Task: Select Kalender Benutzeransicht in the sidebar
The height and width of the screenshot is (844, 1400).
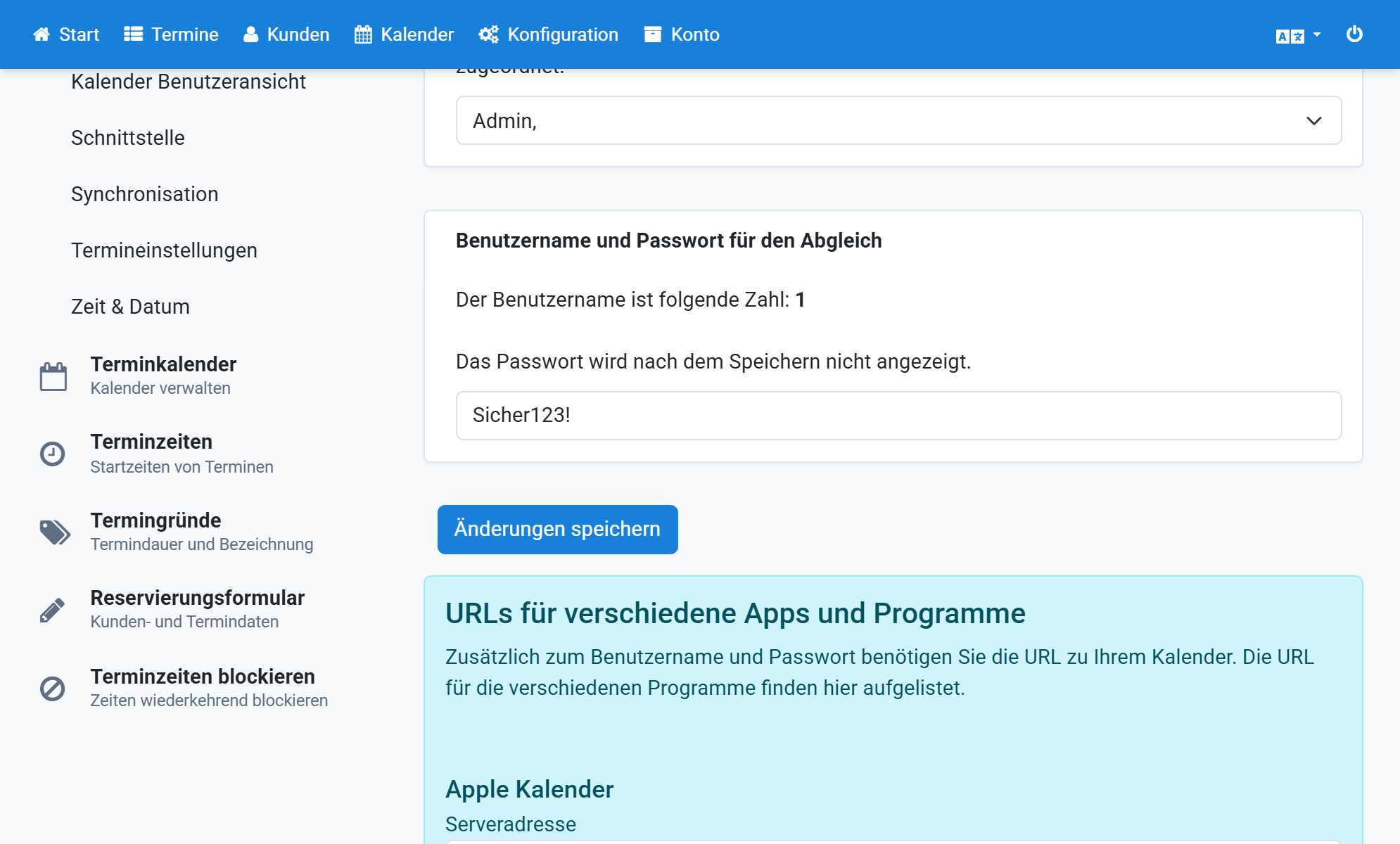Action: click(189, 82)
